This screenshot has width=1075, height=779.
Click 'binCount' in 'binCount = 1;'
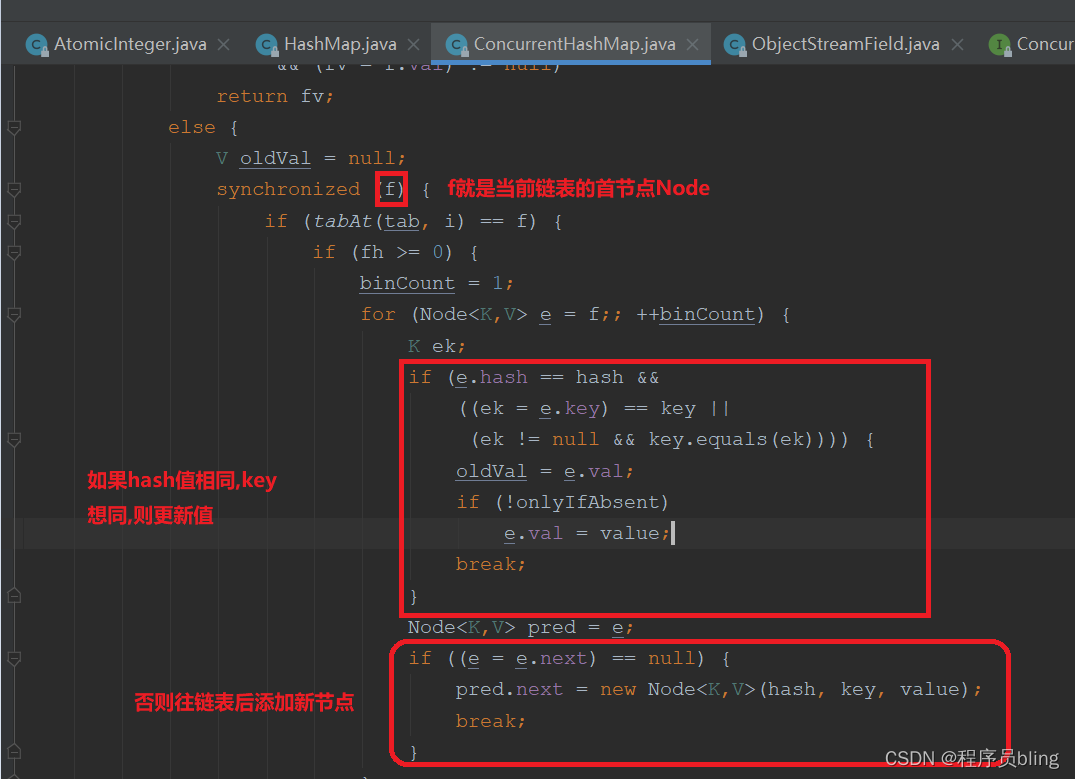click(407, 283)
